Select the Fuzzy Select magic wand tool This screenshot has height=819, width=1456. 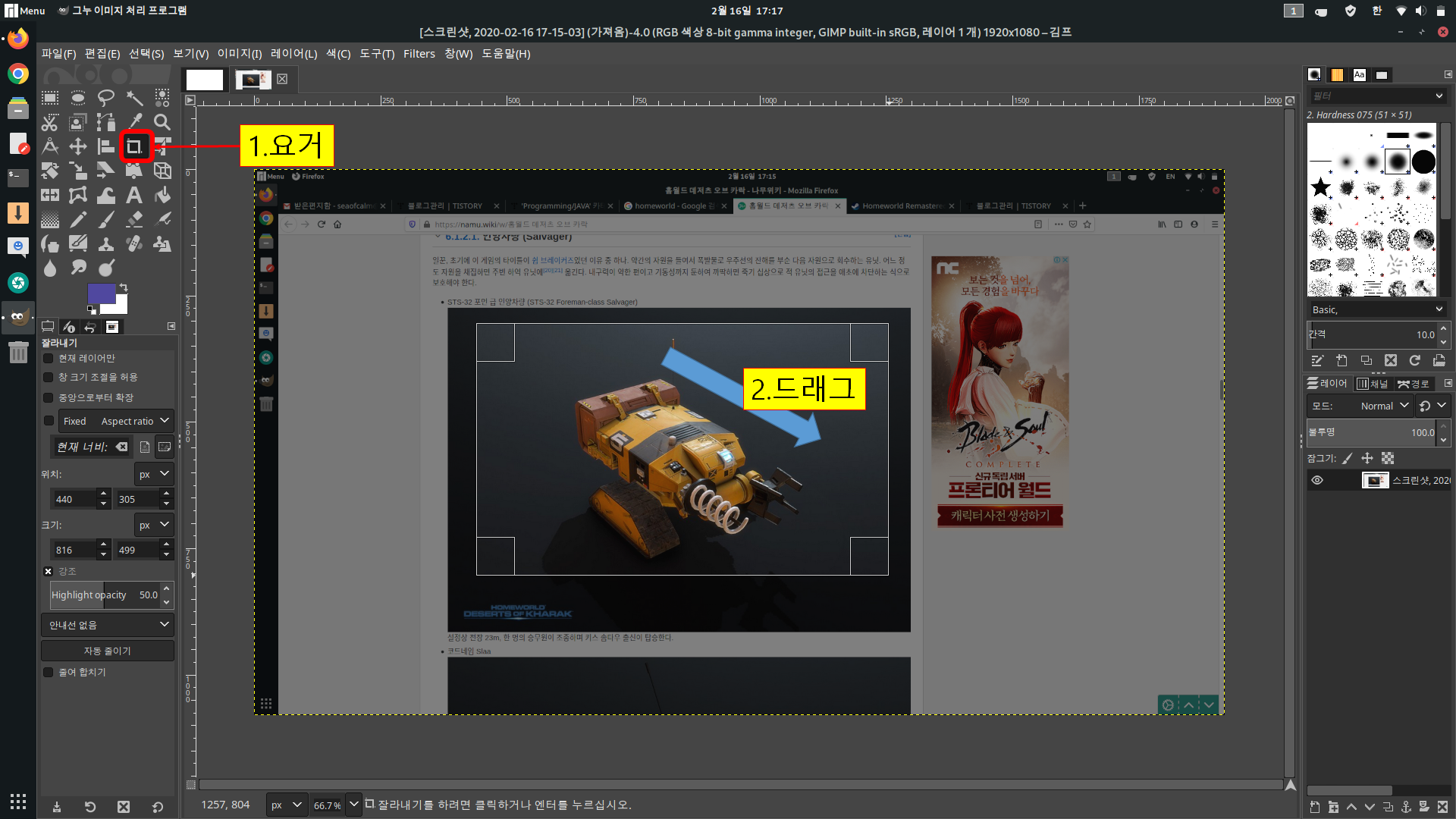(134, 98)
